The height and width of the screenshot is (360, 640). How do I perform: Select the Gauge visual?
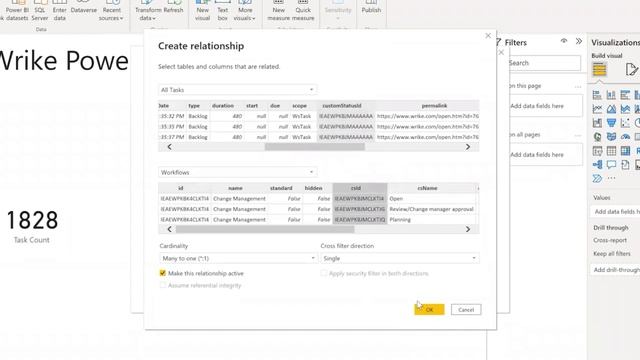(x=625, y=137)
